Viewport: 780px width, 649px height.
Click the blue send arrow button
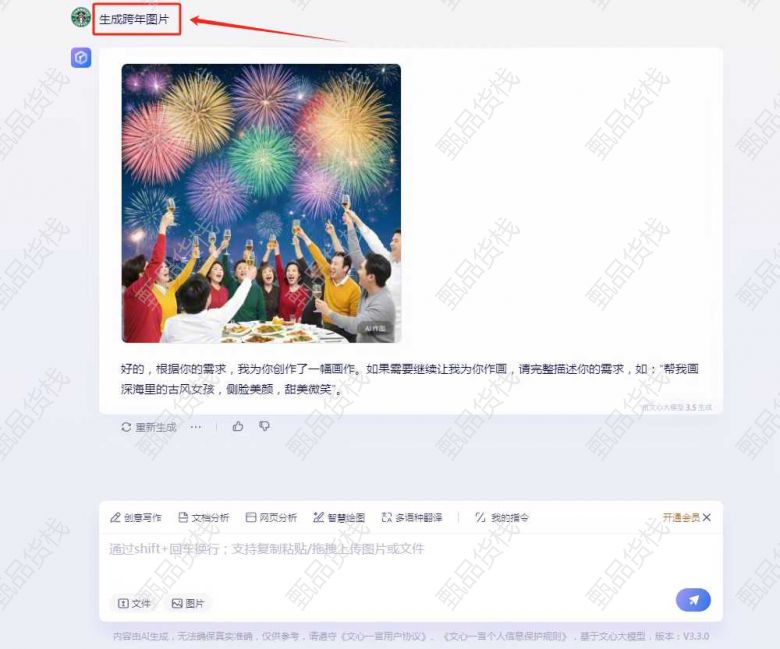pos(693,600)
